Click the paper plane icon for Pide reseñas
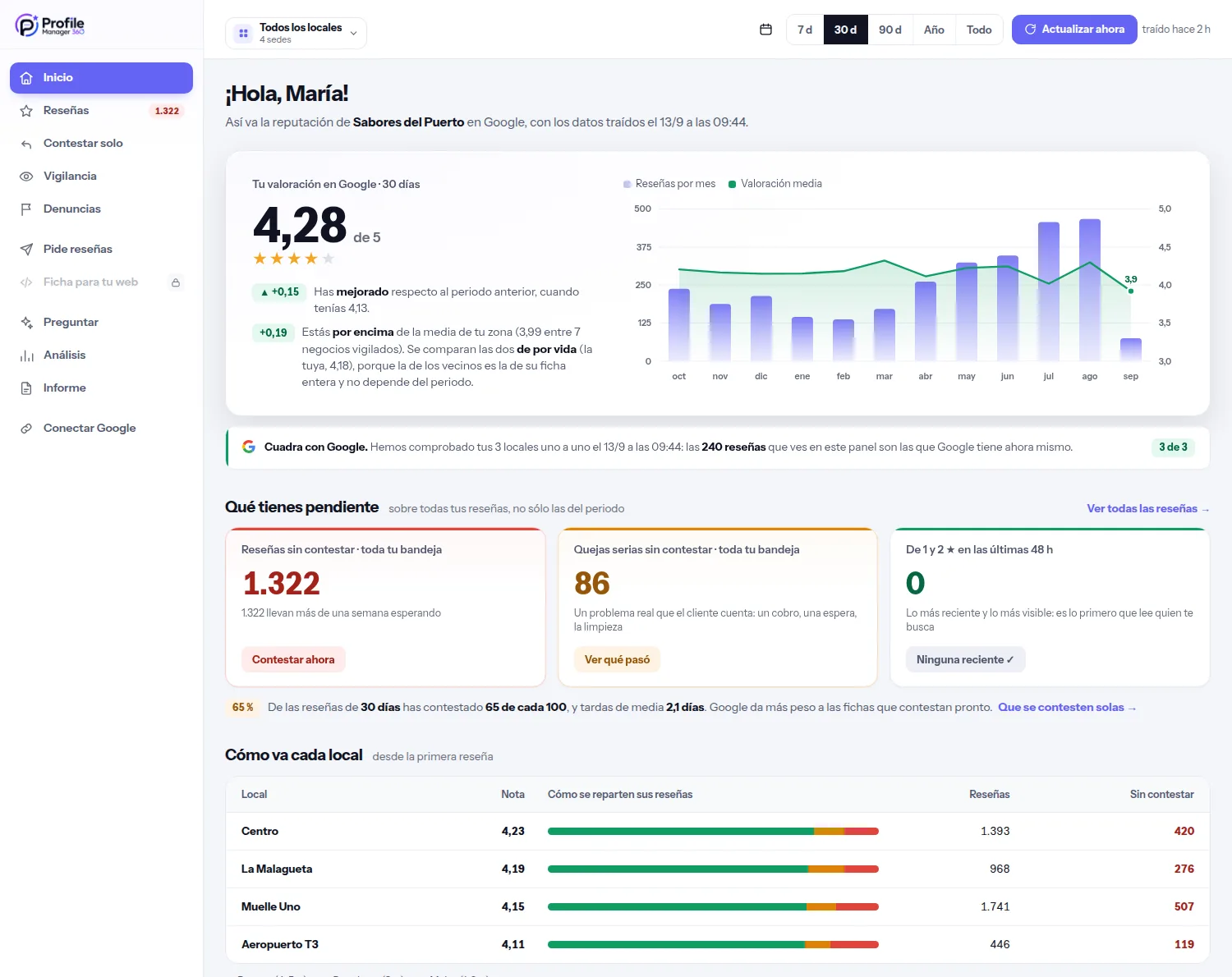This screenshot has height=977, width=1232. (26, 250)
